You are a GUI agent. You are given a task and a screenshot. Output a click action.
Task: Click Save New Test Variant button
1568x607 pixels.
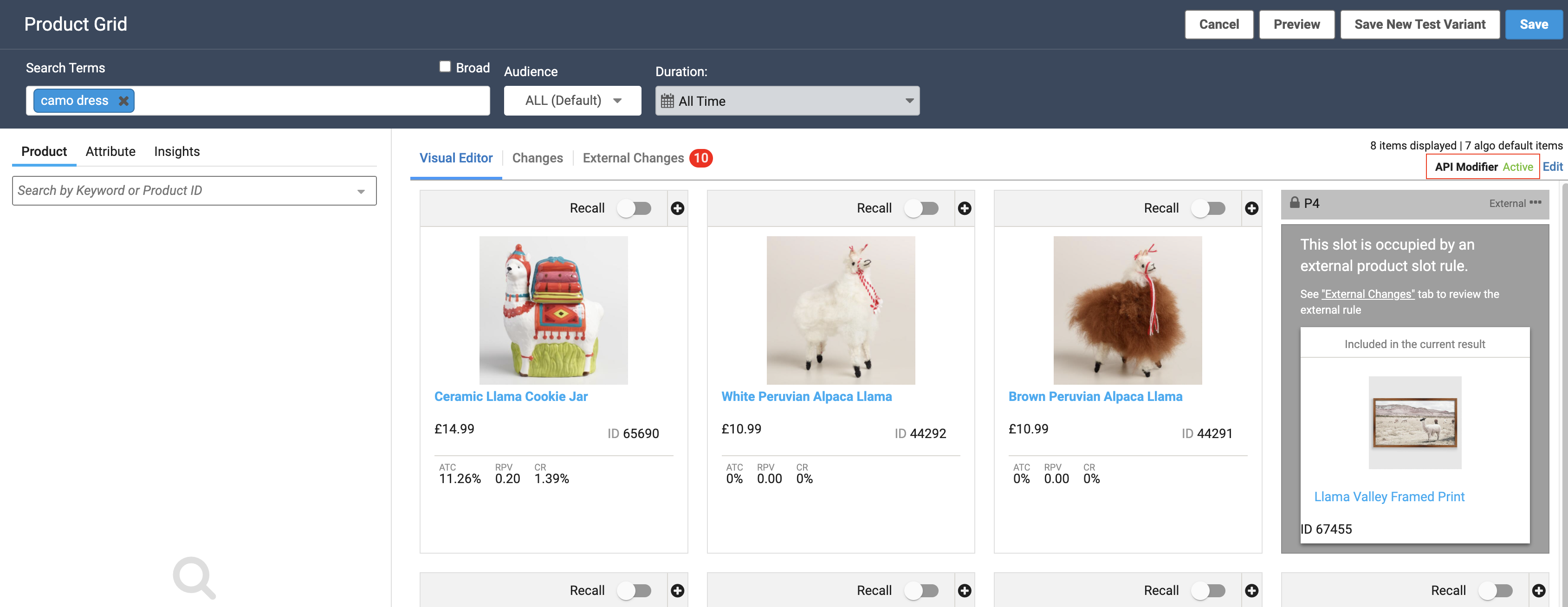click(x=1419, y=24)
